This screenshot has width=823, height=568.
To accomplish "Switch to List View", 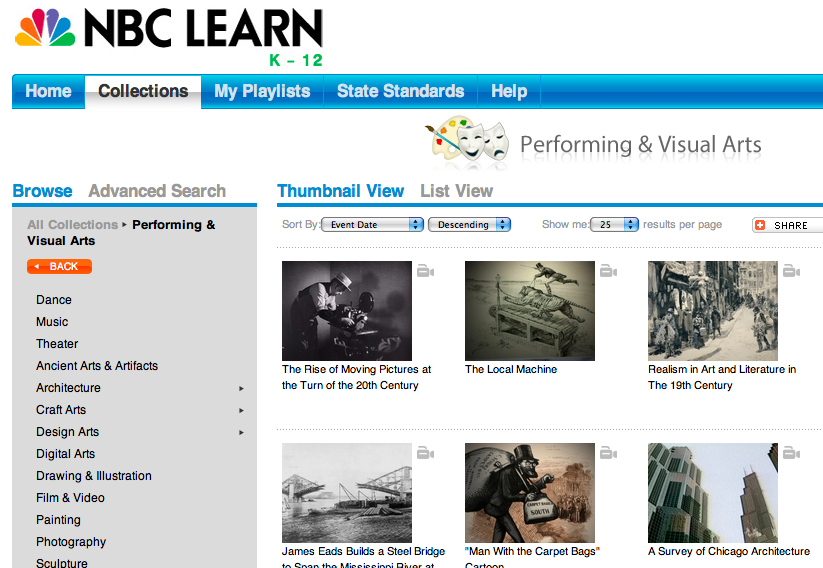I will (x=456, y=191).
